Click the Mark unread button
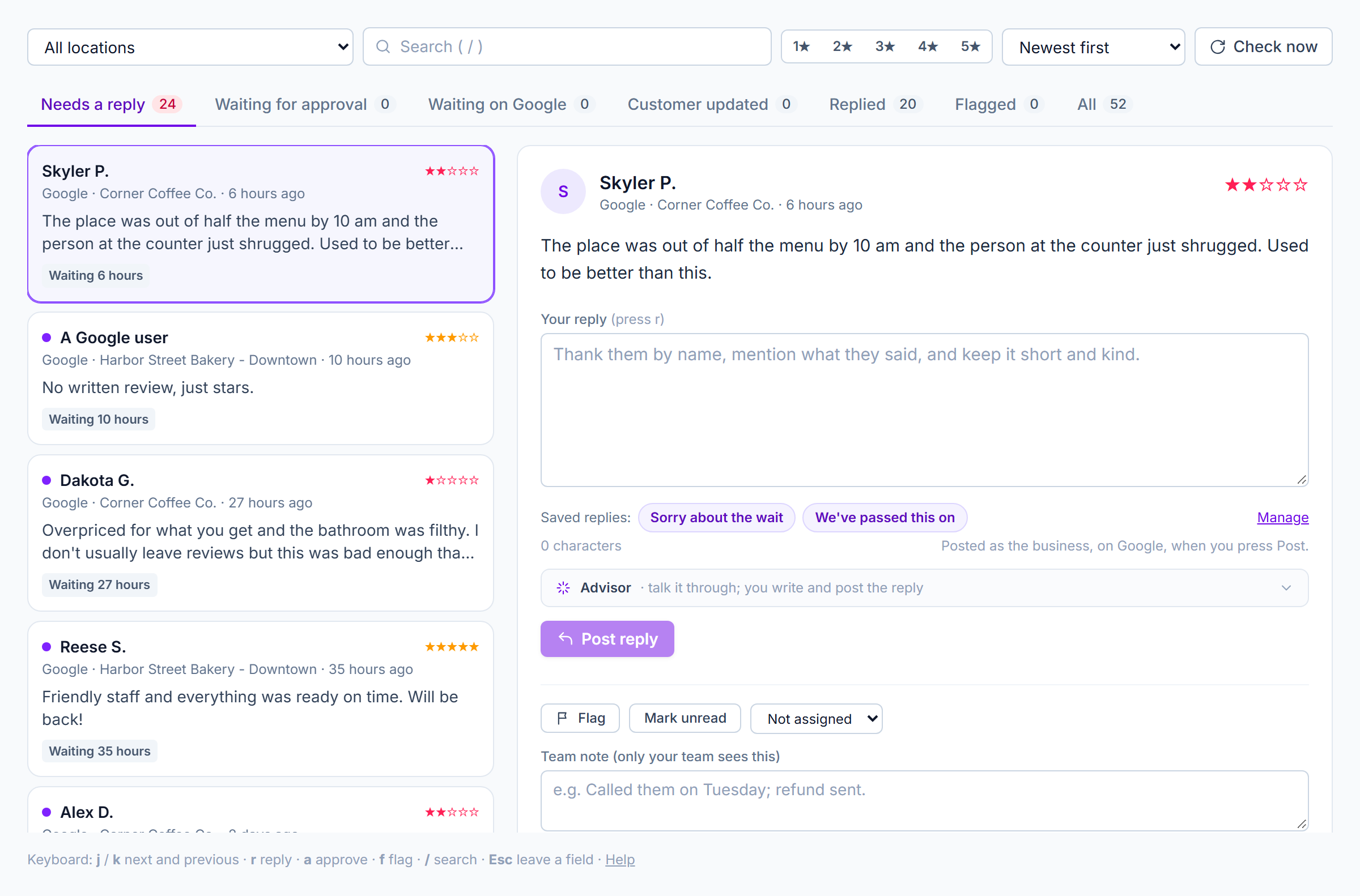The width and height of the screenshot is (1360, 896). point(685,718)
